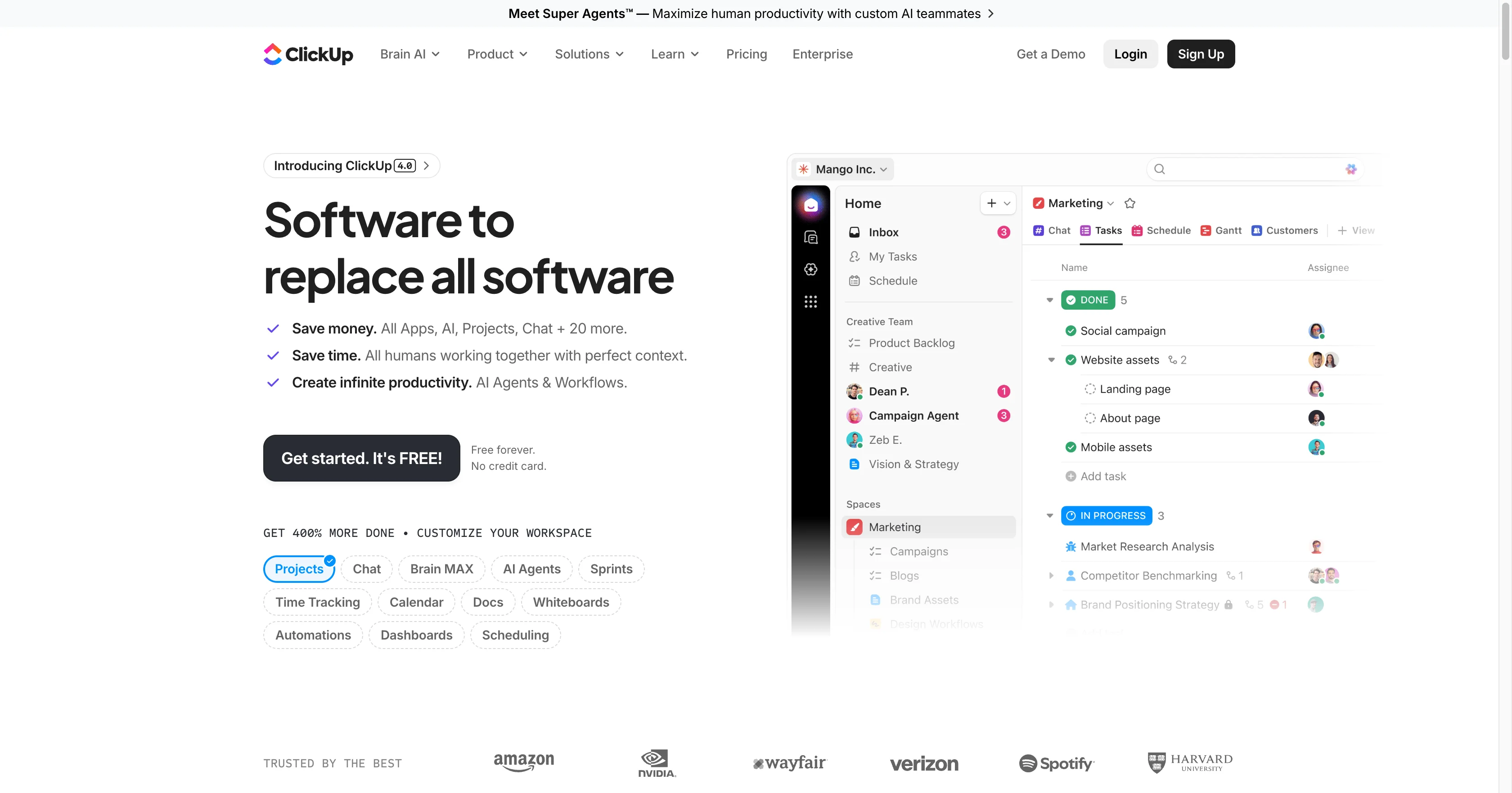The width and height of the screenshot is (1512, 793).
Task: Click the Add task plus icon
Action: (1071, 476)
